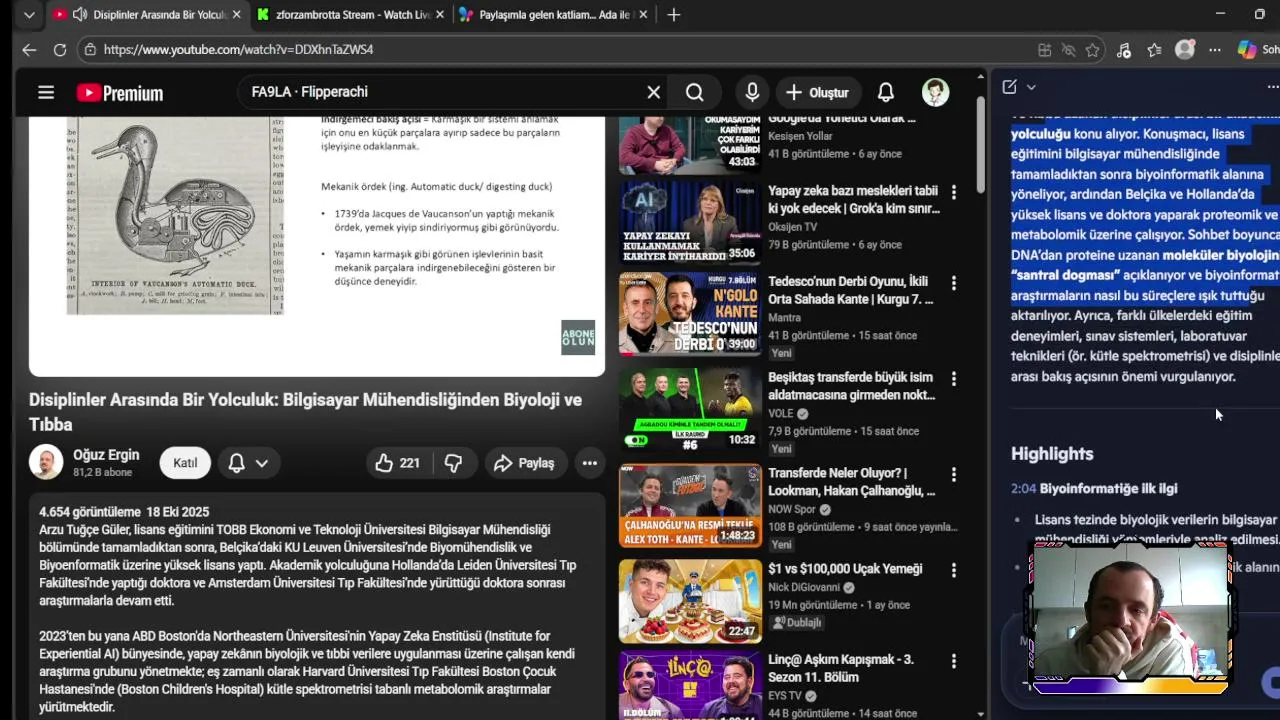The width and height of the screenshot is (1280, 720).
Task: Expand the sidebar chevron next to compose icon
Action: coord(1031,87)
